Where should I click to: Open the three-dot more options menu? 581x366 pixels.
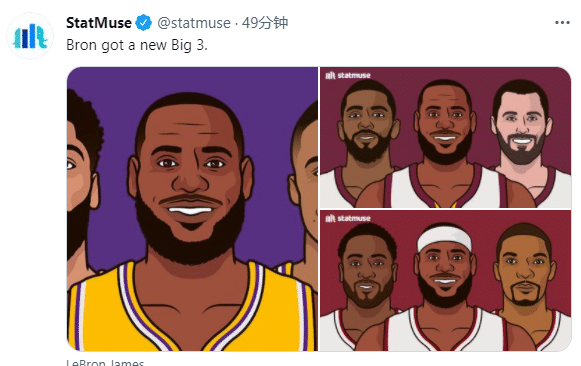click(562, 23)
